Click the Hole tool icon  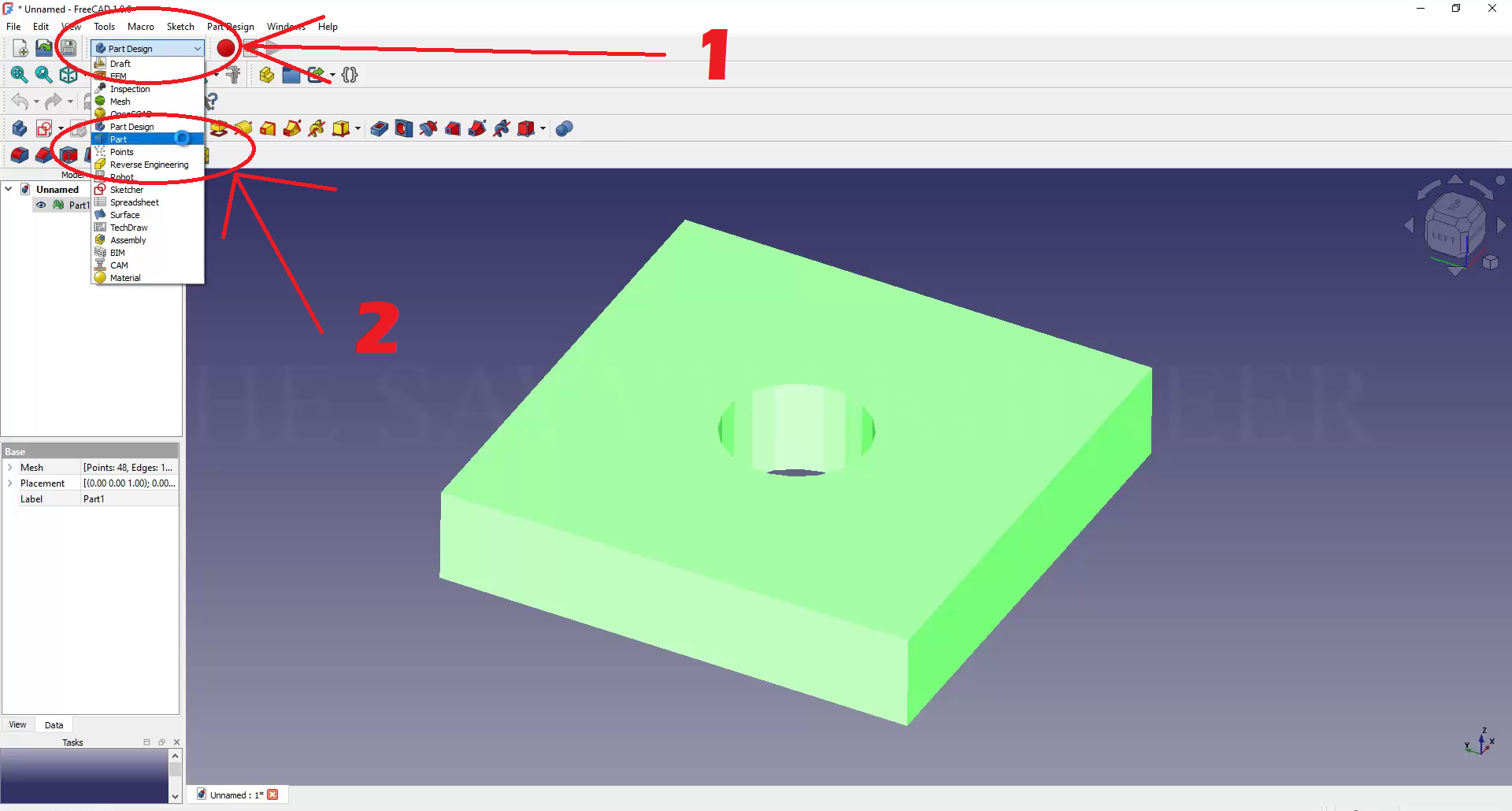coord(404,128)
